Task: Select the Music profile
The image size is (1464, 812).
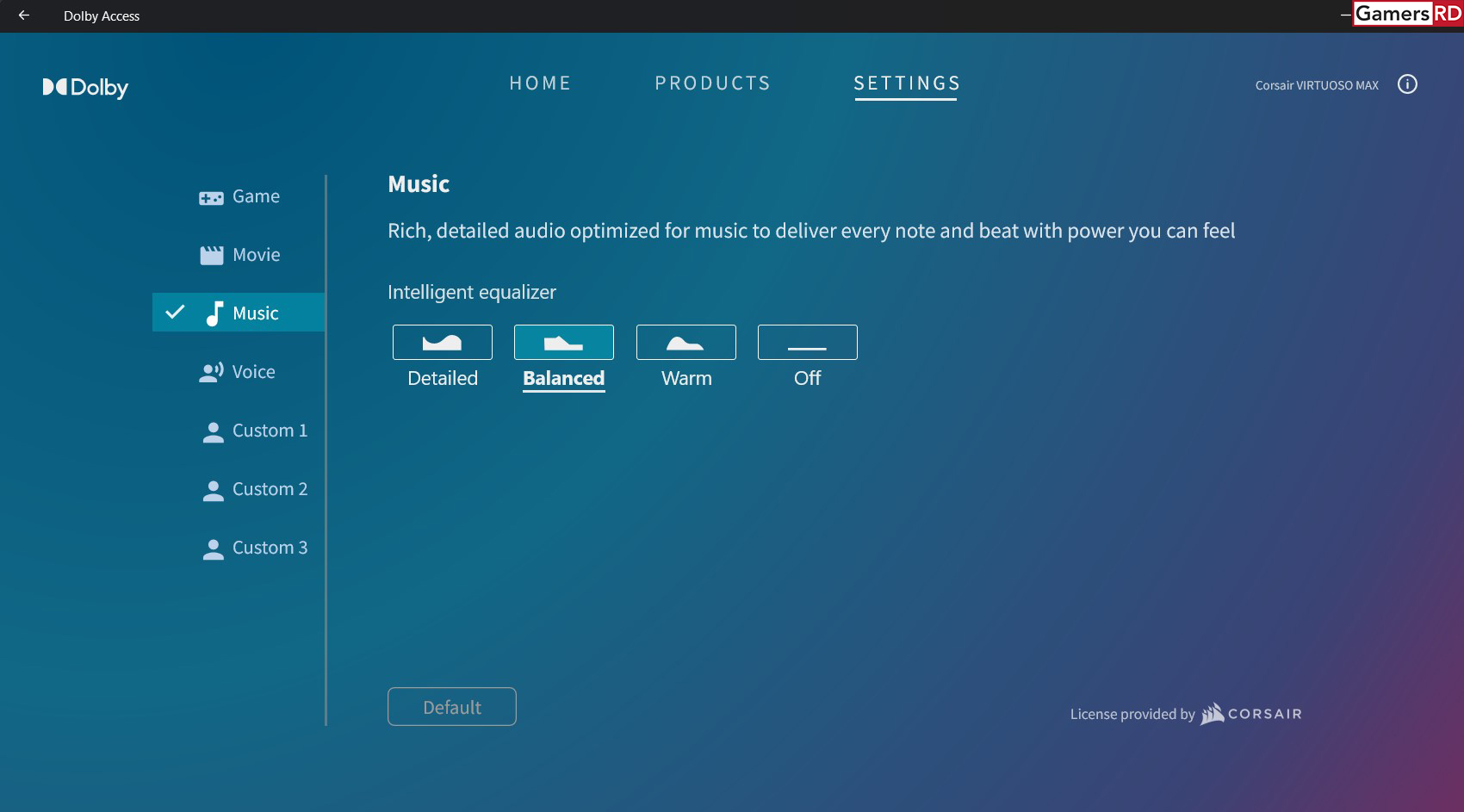Action: [x=239, y=313]
